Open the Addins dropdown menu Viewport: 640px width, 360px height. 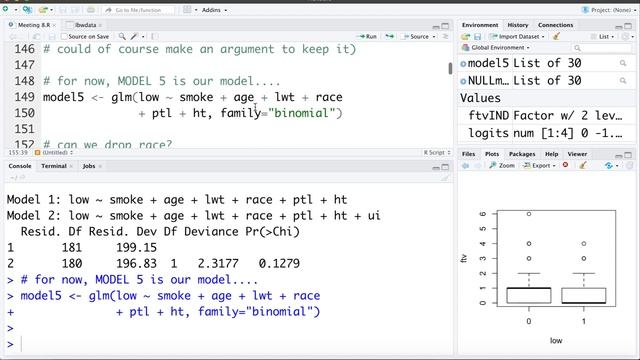tap(214, 10)
